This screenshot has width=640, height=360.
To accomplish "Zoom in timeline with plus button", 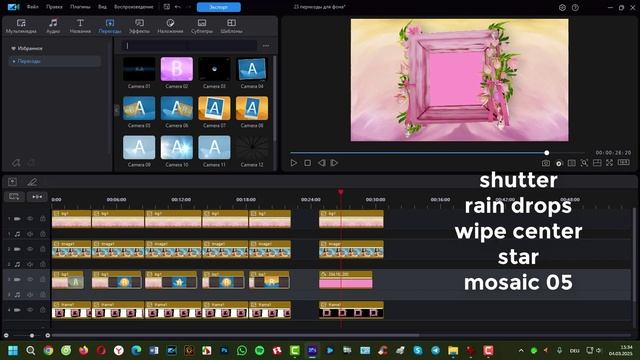I will [48, 336].
